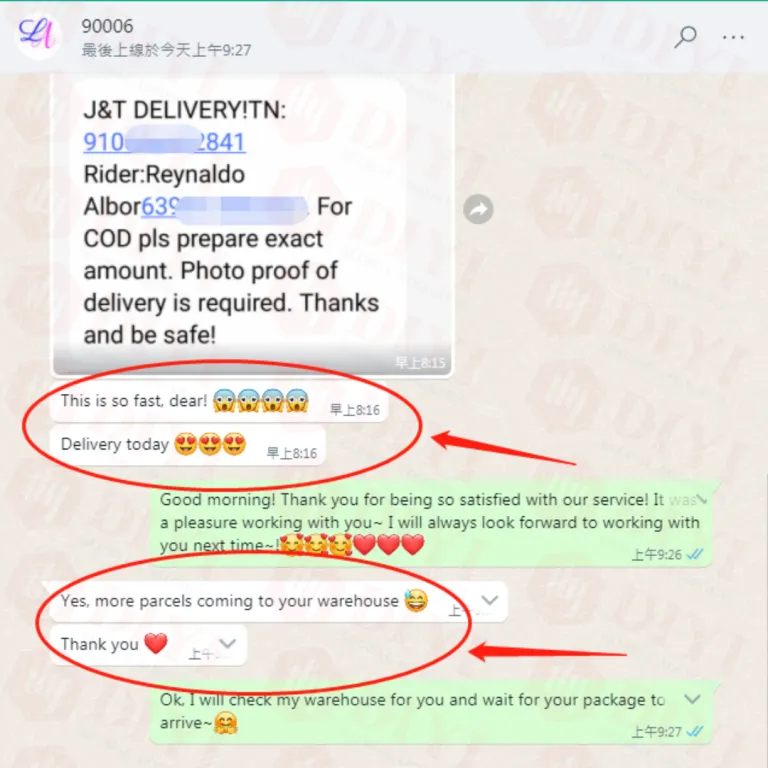Open search in the chat header
The height and width of the screenshot is (768, 768).
tap(685, 37)
